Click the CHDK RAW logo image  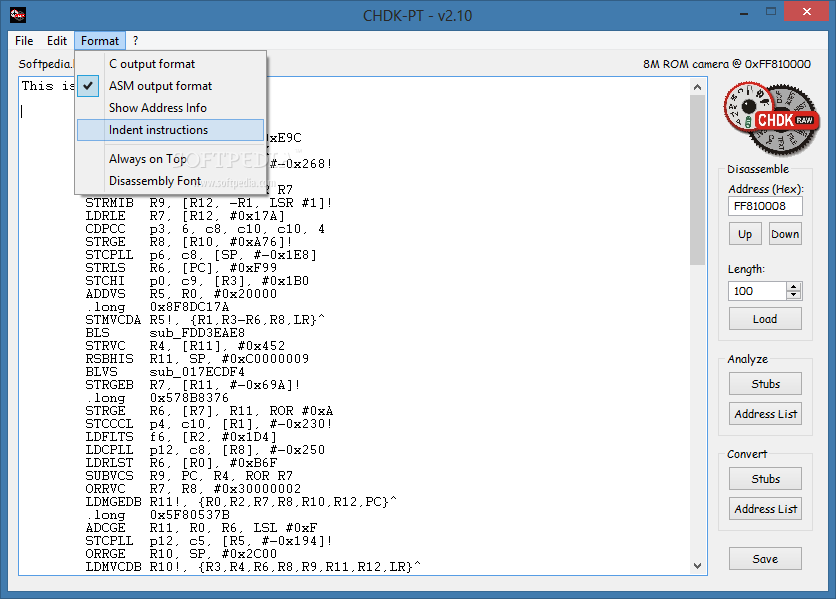click(x=770, y=118)
